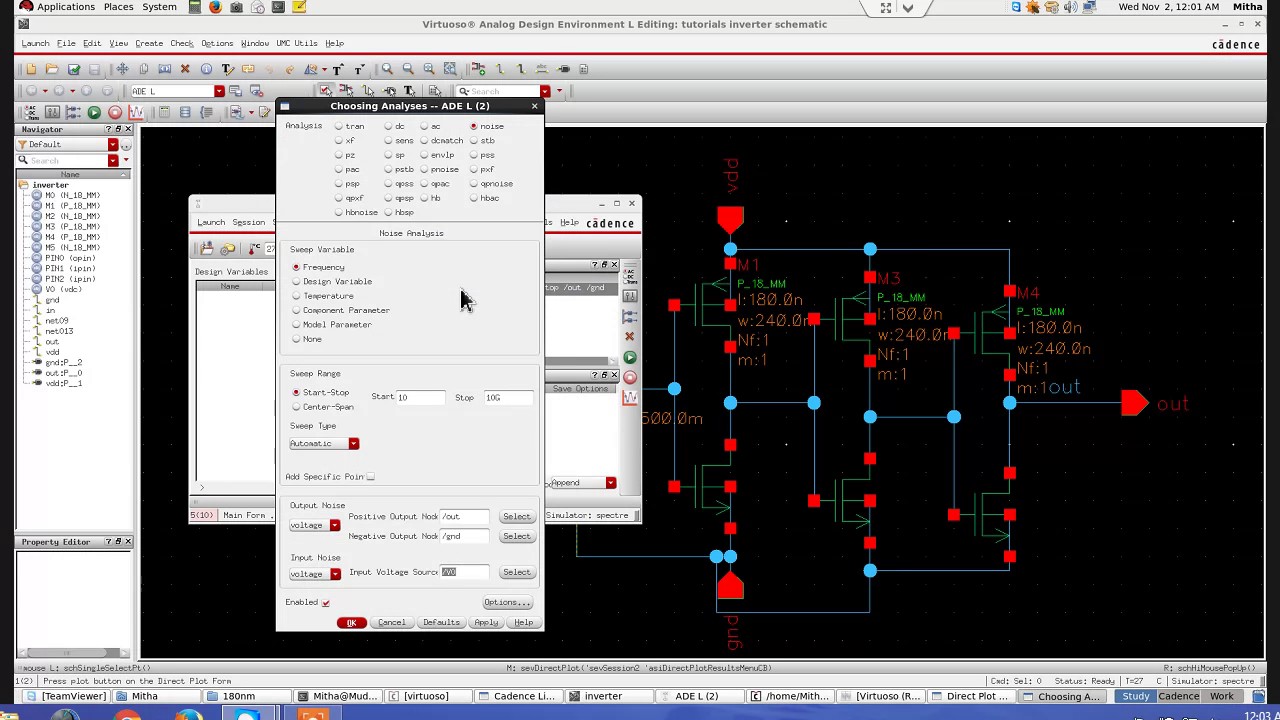The width and height of the screenshot is (1280, 720).
Task: Select the Move (stretch arrows) tool
Action: coord(122,69)
